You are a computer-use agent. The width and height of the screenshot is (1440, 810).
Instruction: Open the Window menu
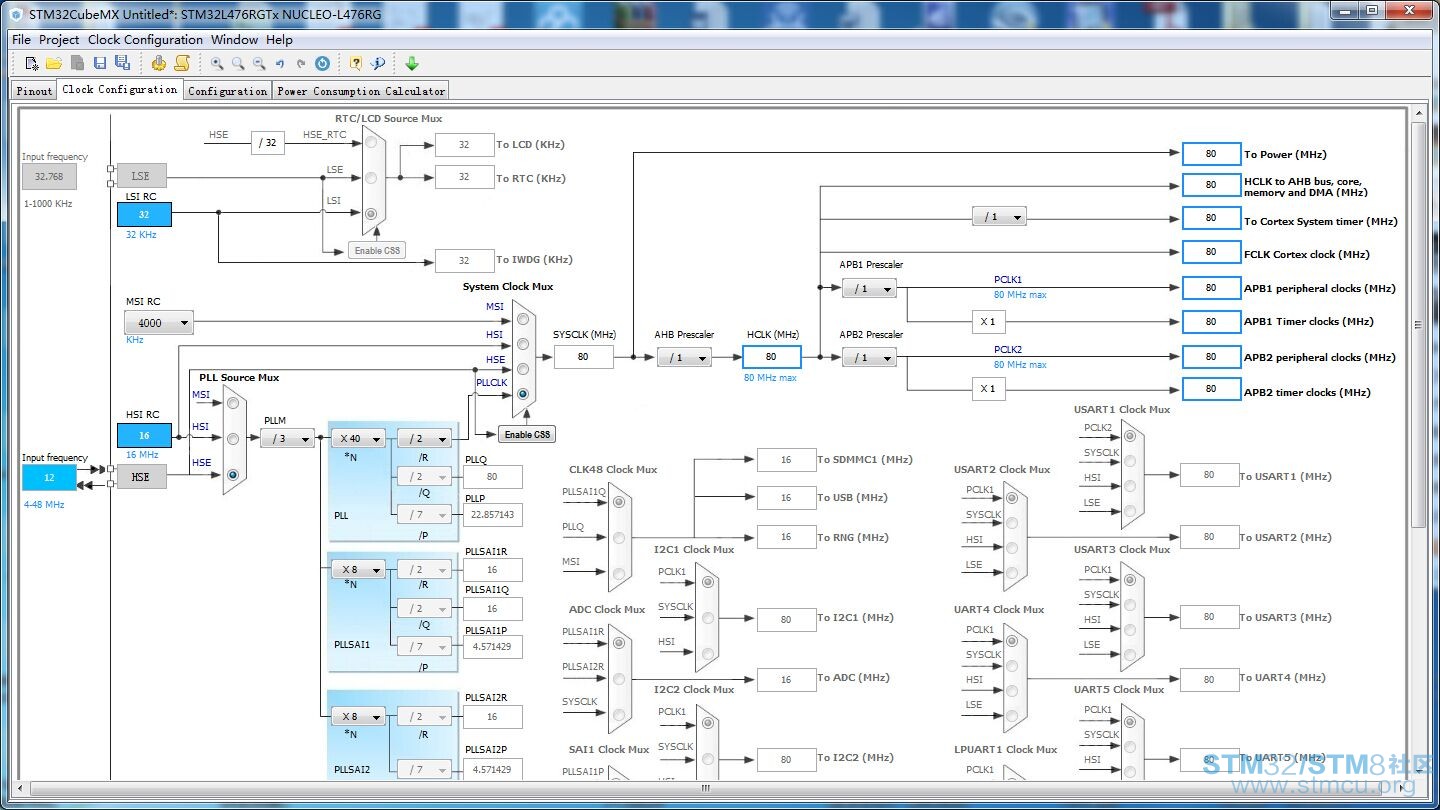tap(234, 40)
